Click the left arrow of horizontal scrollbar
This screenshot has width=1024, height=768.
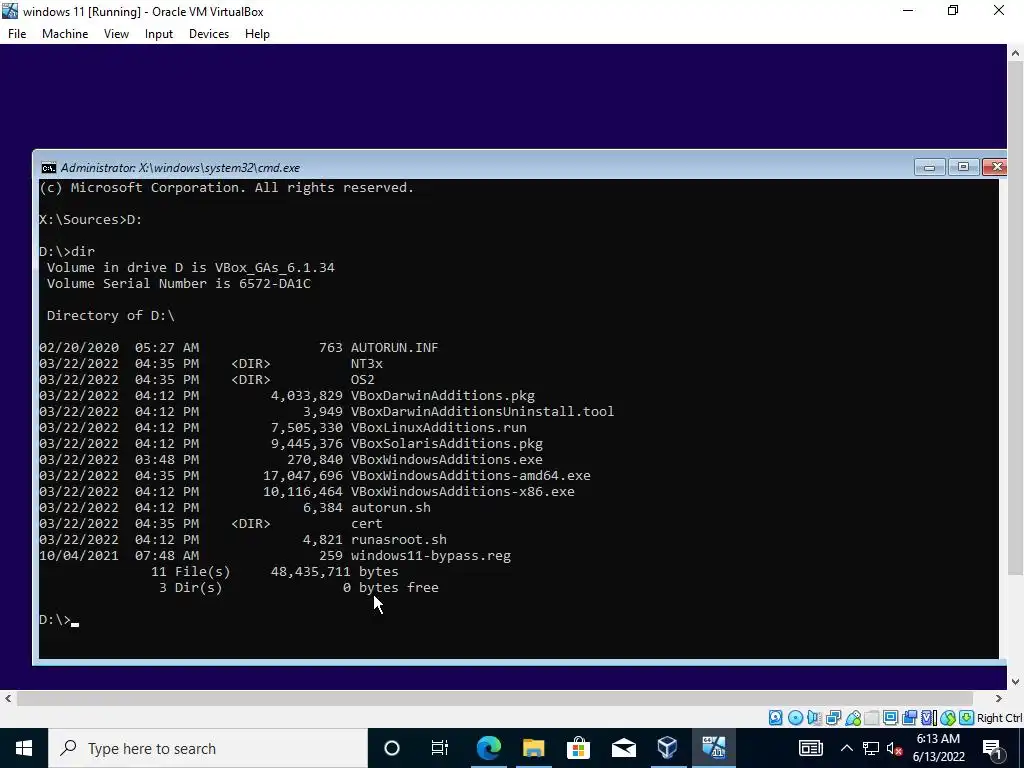tap(7, 698)
